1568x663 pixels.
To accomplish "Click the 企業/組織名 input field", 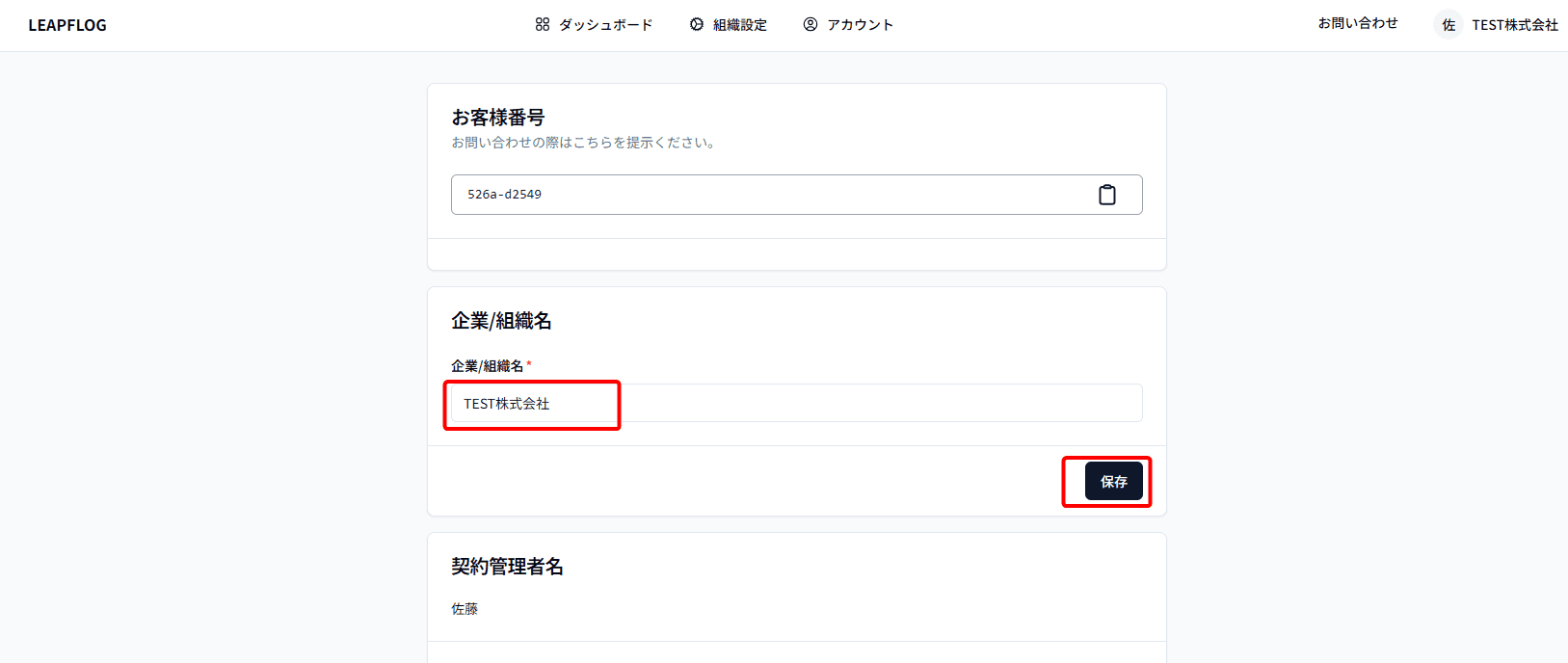I will pyautogui.click(x=797, y=403).
